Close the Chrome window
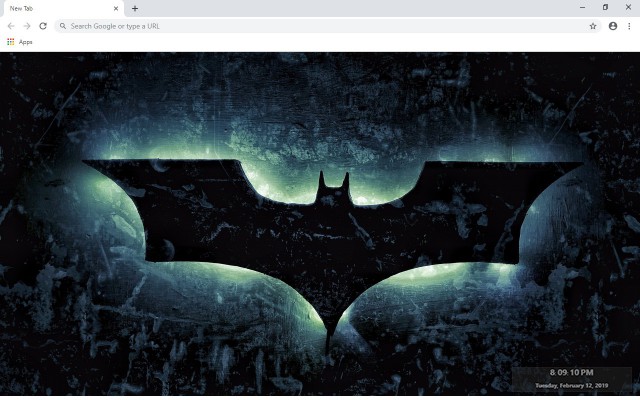 pos(628,7)
